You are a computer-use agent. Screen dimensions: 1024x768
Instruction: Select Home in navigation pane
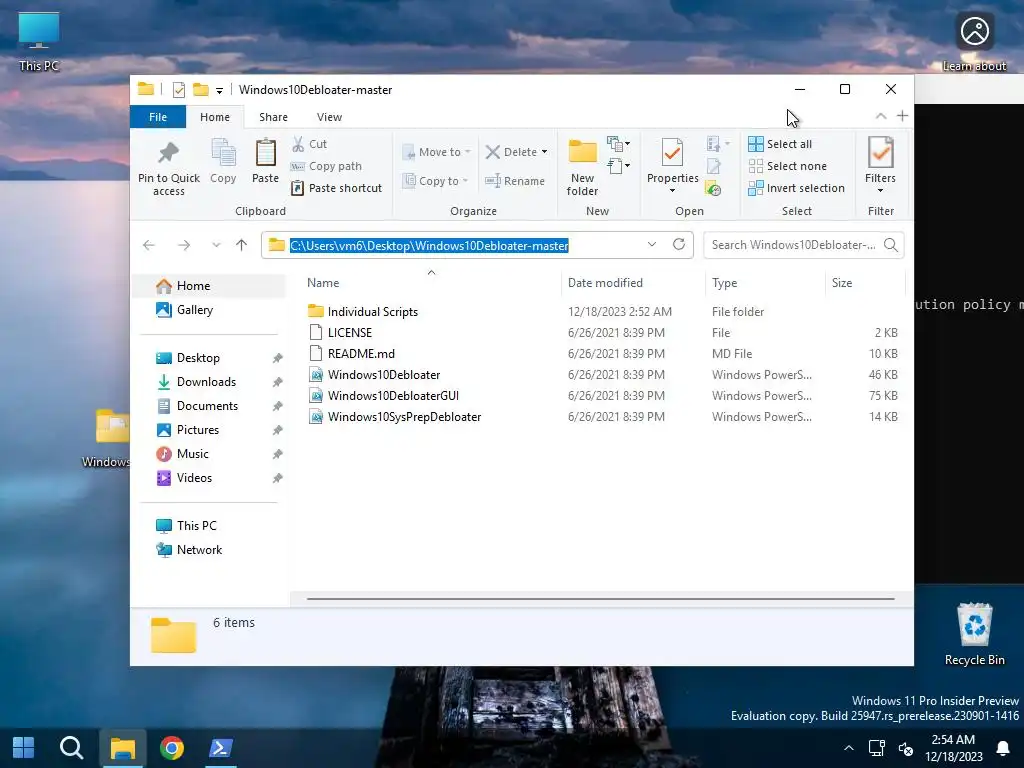tap(210, 286)
